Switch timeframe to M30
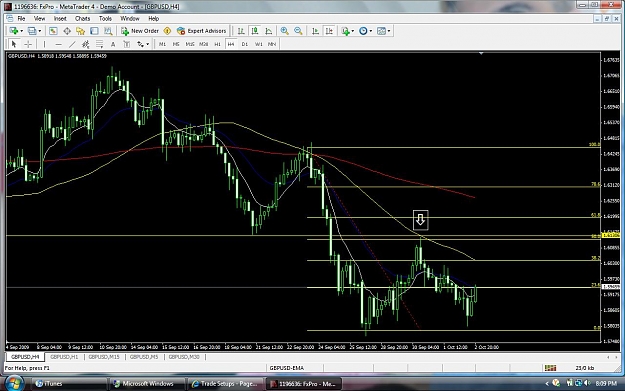 point(204,44)
